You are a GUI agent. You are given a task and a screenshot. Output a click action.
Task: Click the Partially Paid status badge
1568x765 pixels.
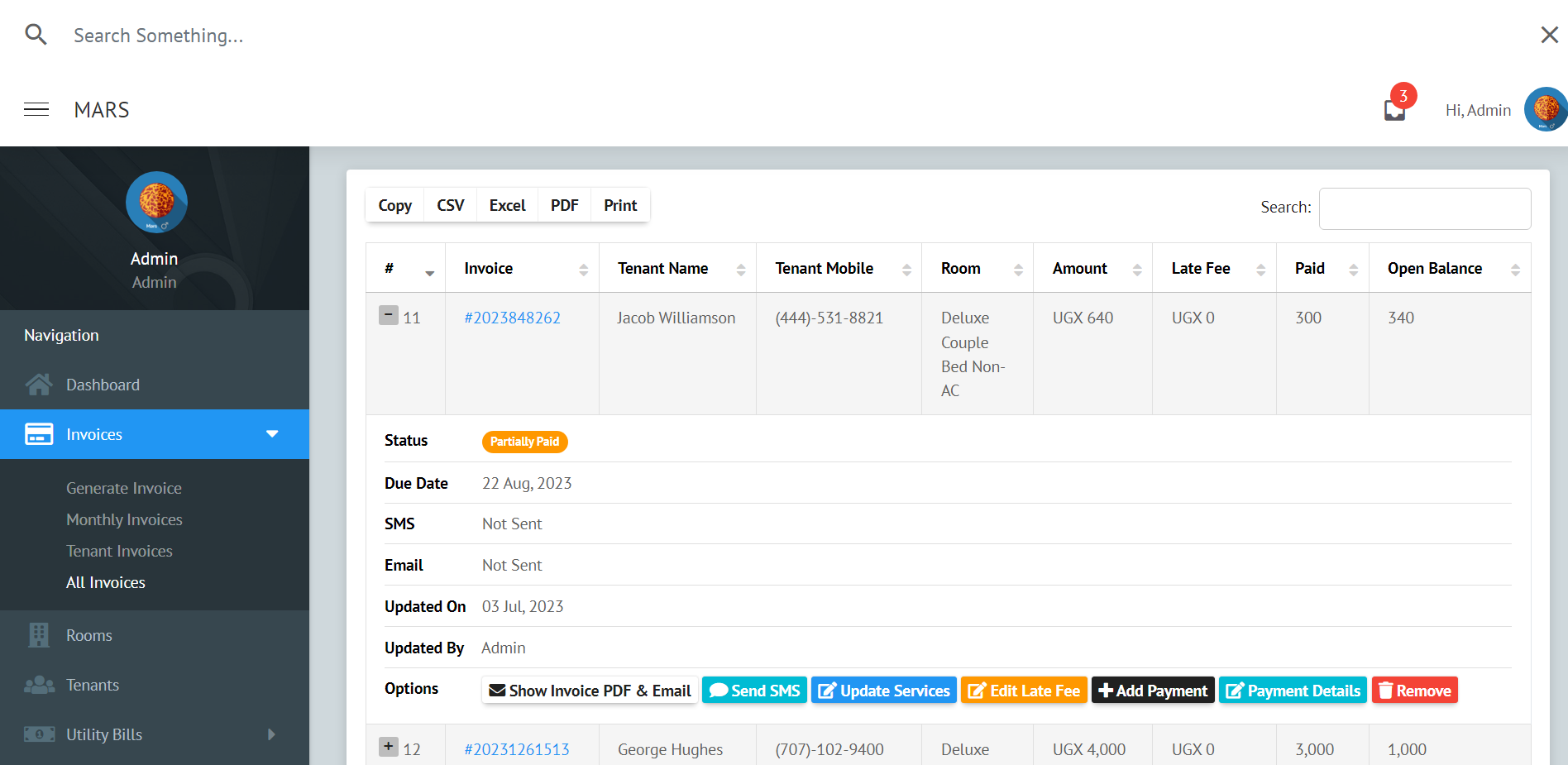[x=524, y=442]
